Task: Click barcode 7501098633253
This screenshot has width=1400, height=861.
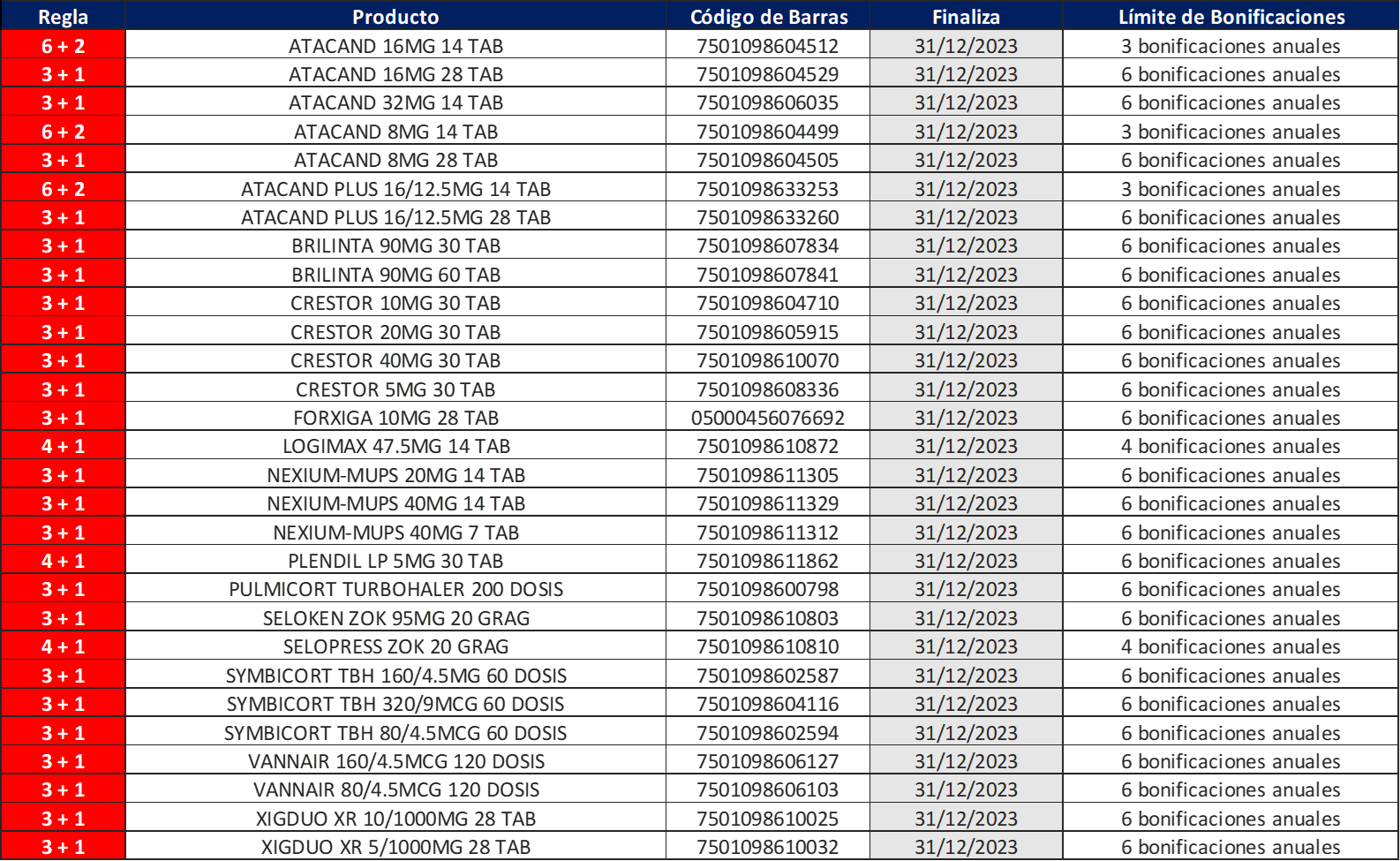Action: [x=768, y=189]
